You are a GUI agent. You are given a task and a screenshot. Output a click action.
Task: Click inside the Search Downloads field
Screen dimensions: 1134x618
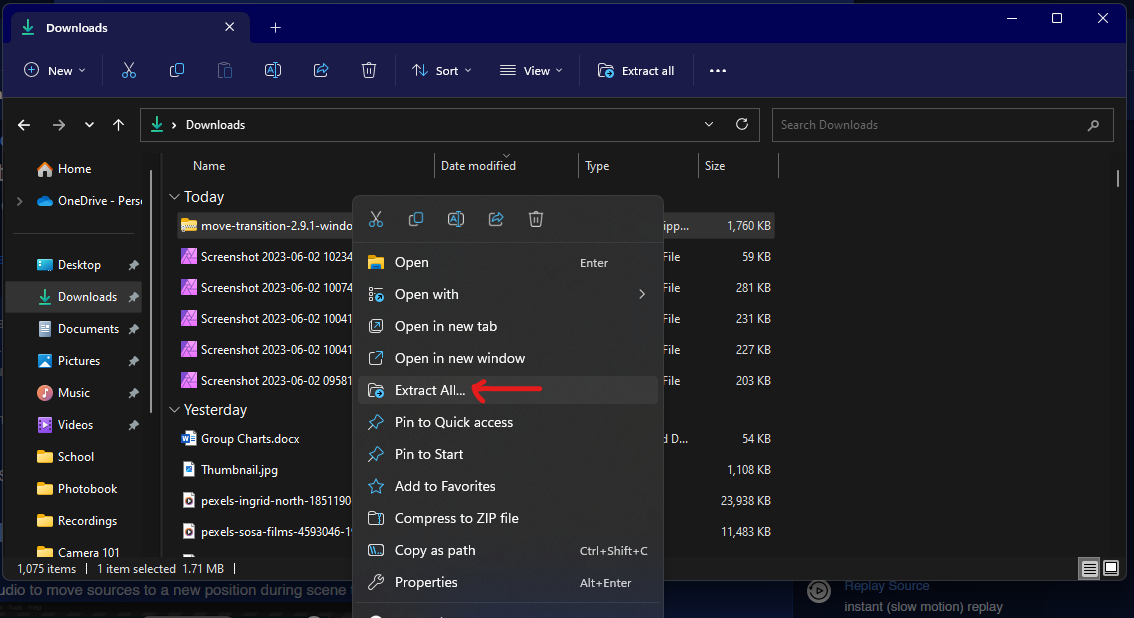[x=940, y=124]
